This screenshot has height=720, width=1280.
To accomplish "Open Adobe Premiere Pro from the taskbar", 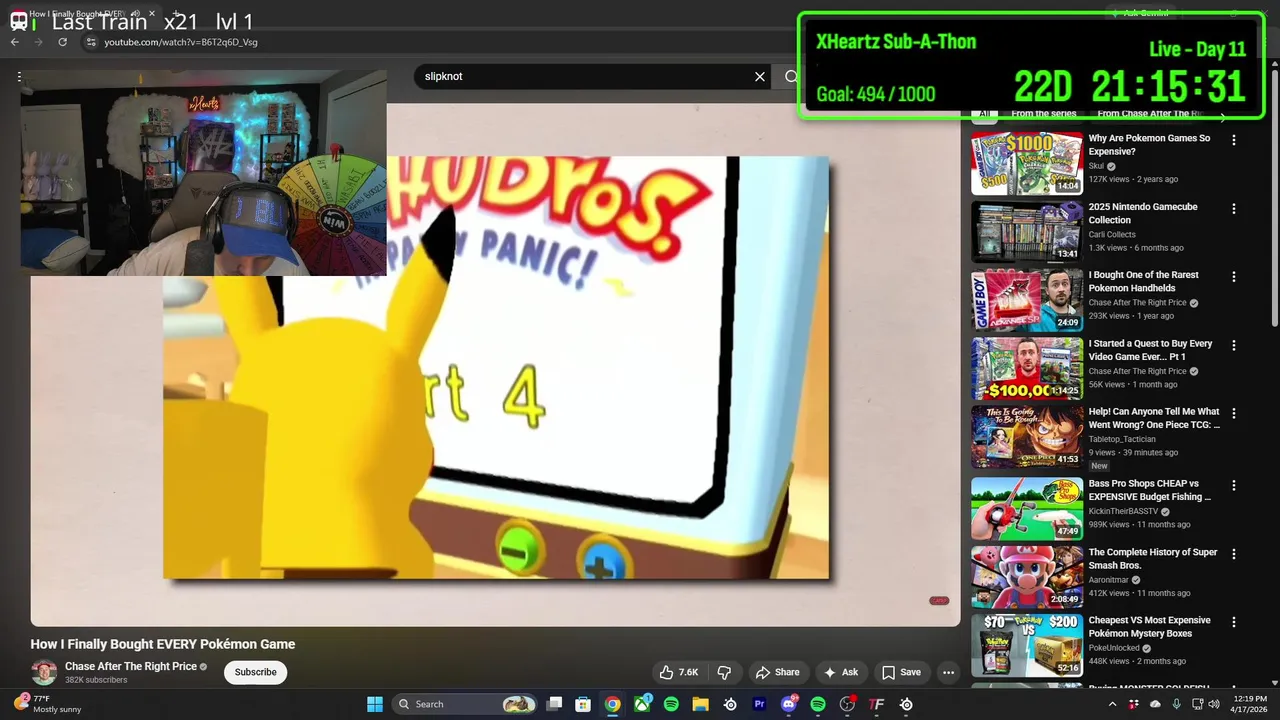I will tap(759, 704).
